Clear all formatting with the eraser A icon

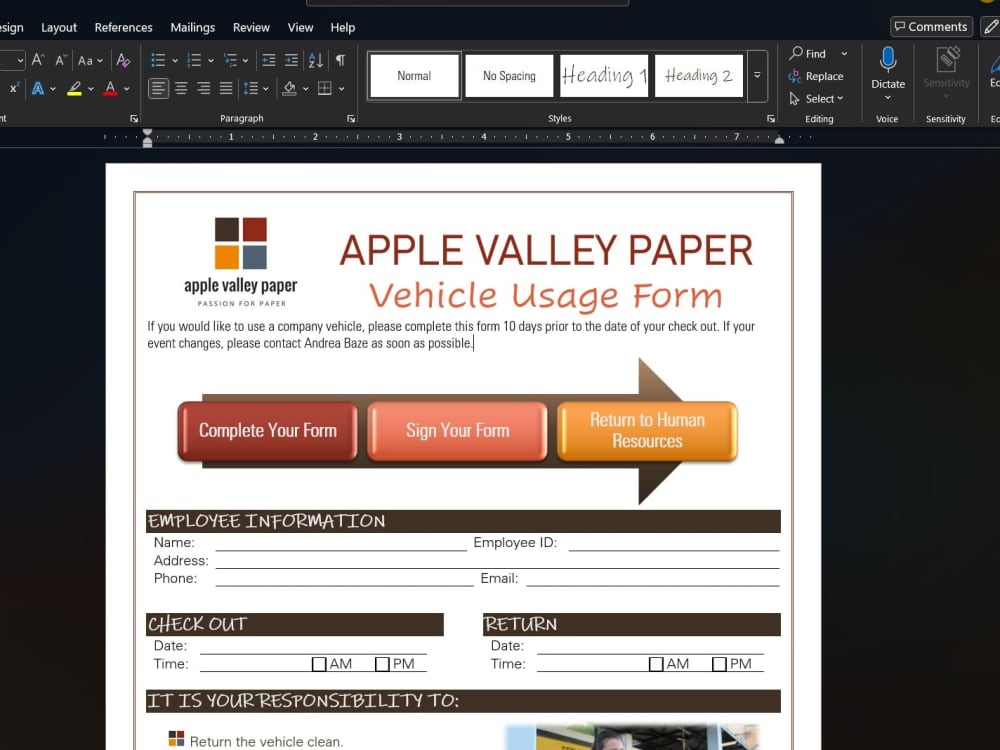123,60
